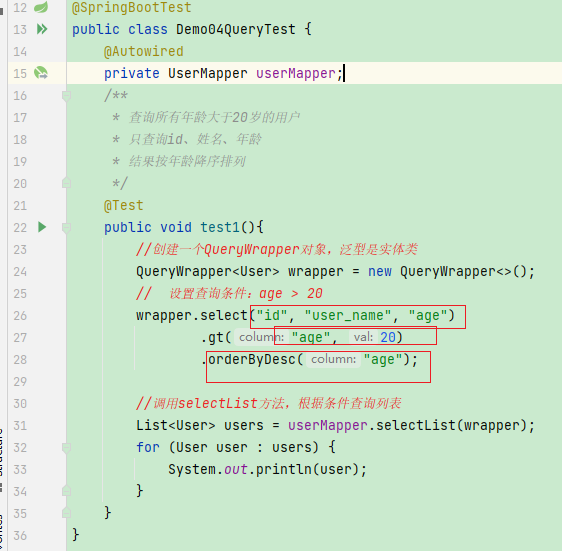This screenshot has width=562, height=551.
Task: Collapse the Javadoc comment at line 16
Action: (x=66, y=96)
